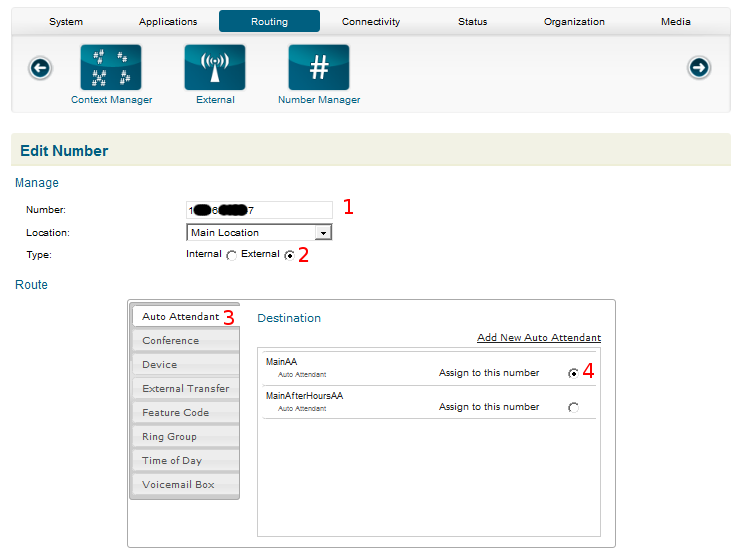Image resolution: width=742 pixels, height=554 pixels.
Task: Click Add New Auto Attendant link
Action: [x=538, y=338]
